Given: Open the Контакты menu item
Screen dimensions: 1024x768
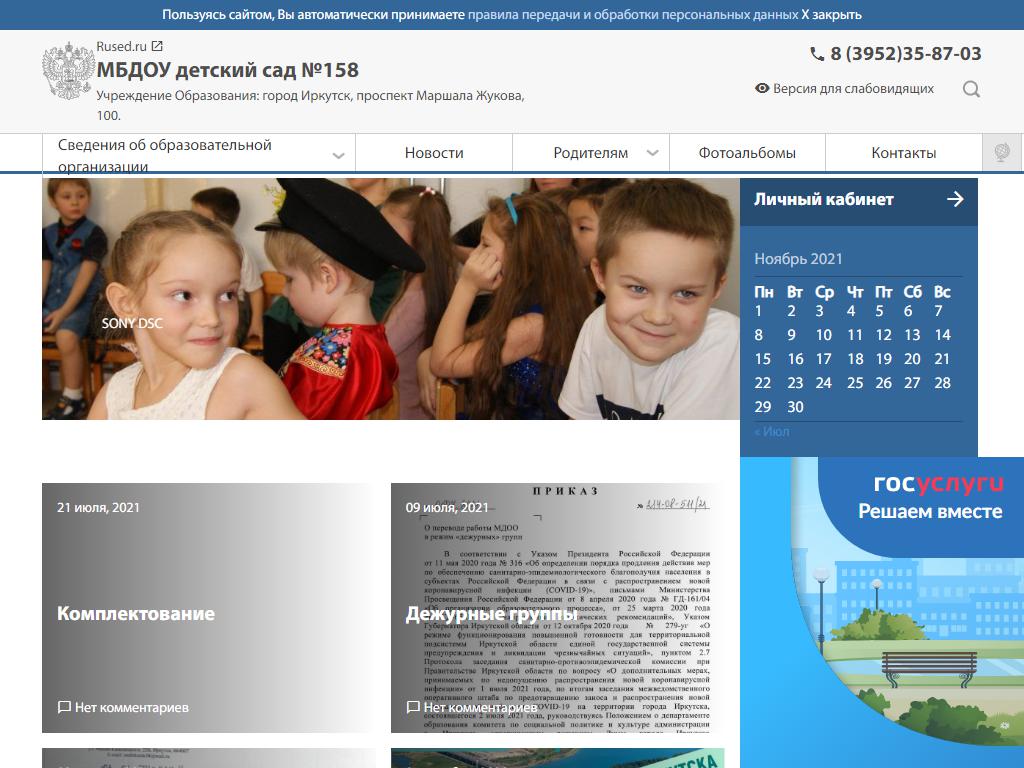Looking at the screenshot, I should [903, 153].
